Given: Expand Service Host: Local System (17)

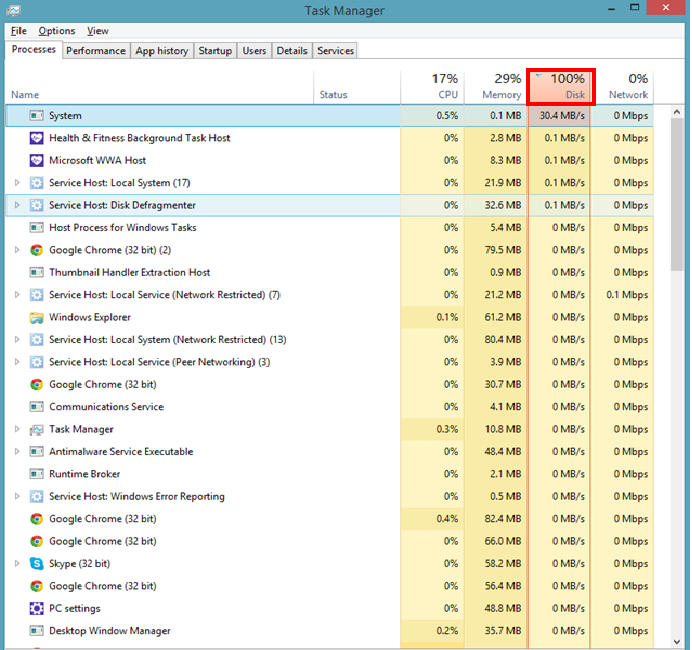Looking at the screenshot, I should (17, 183).
